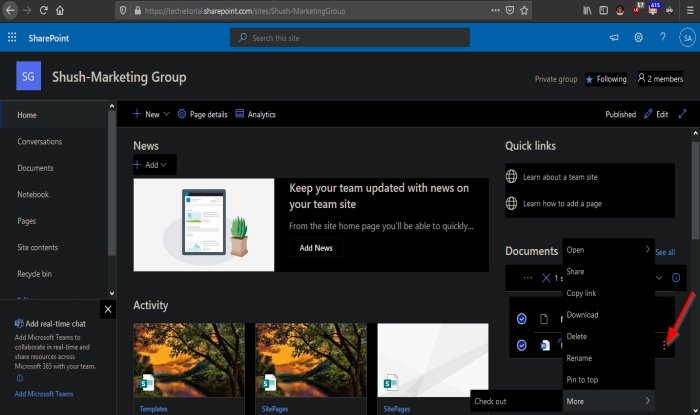The image size is (700, 415).
Task: Open the browser library icon
Action: [x=587, y=10]
